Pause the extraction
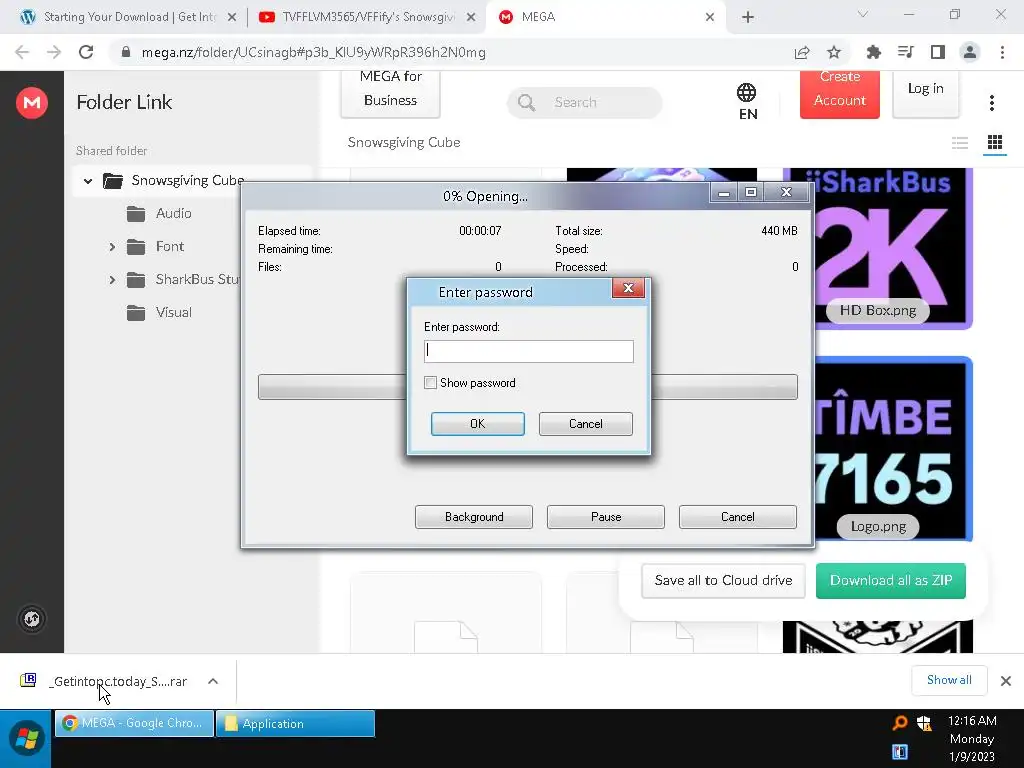This screenshot has width=1024, height=768. (x=606, y=517)
